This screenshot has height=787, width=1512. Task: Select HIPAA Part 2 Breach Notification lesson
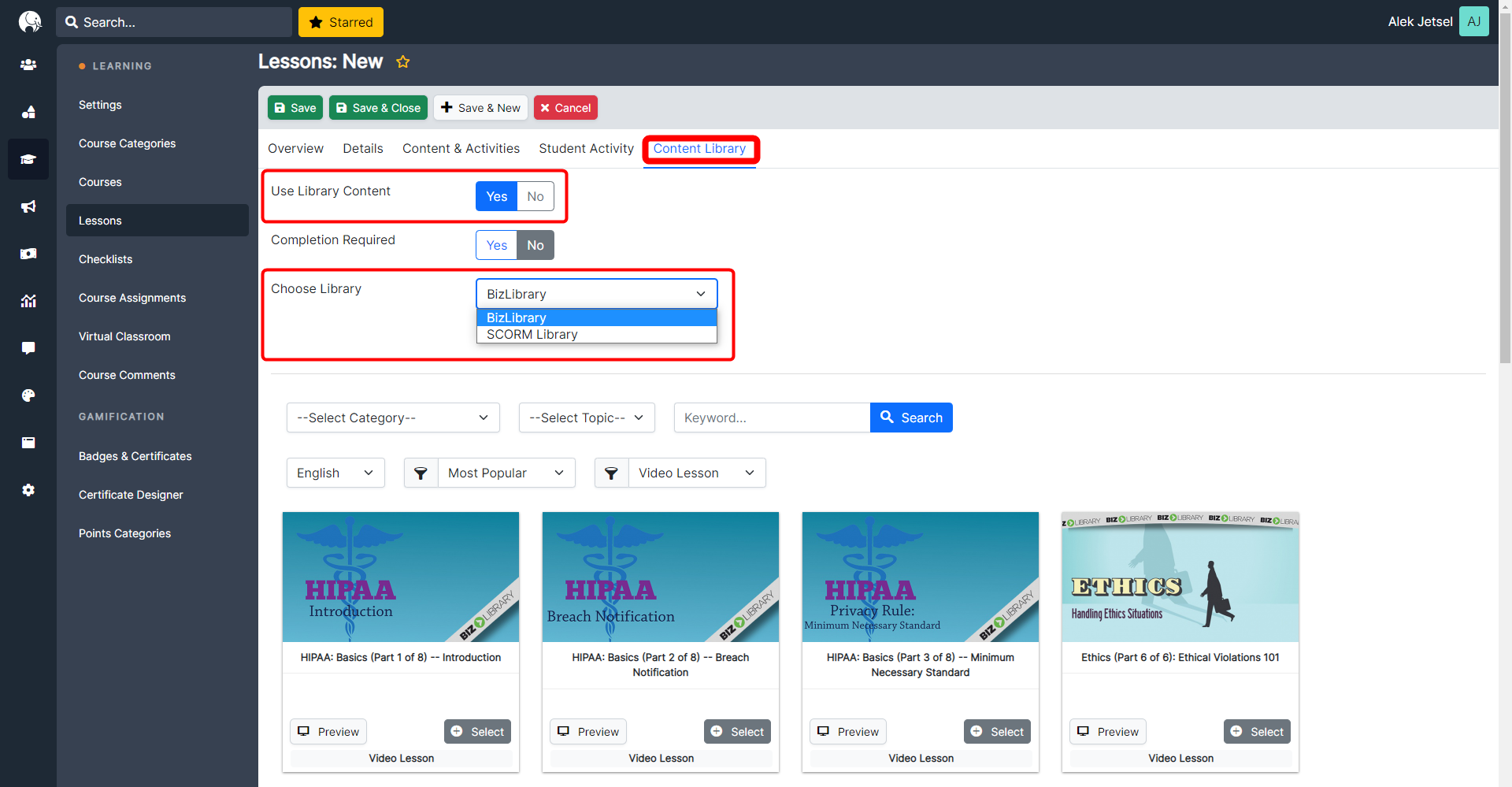(x=737, y=732)
